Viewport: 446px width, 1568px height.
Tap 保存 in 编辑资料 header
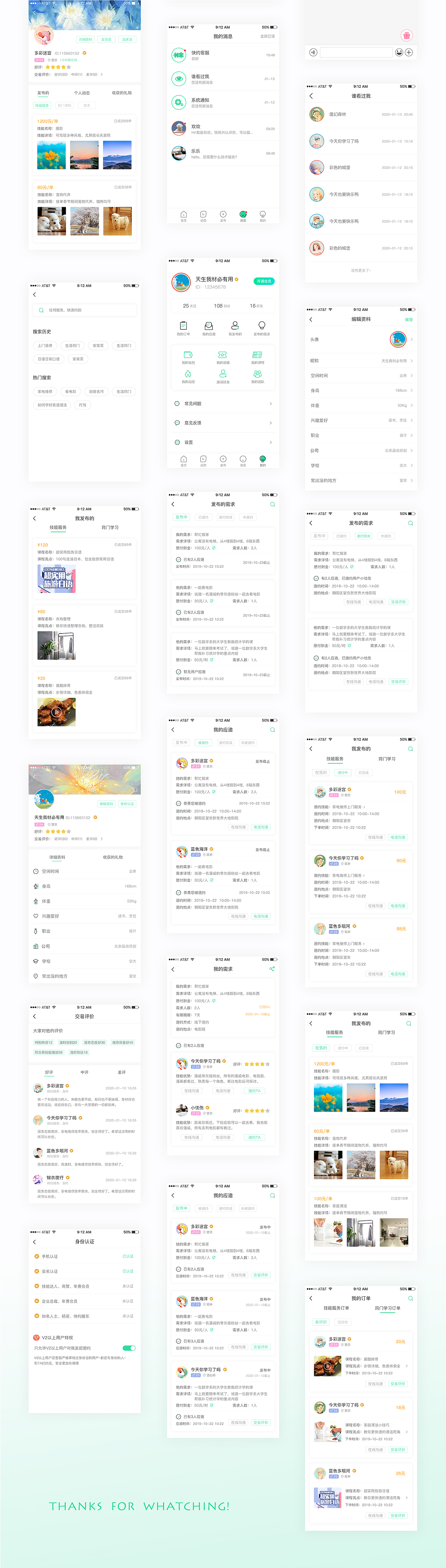409,320
